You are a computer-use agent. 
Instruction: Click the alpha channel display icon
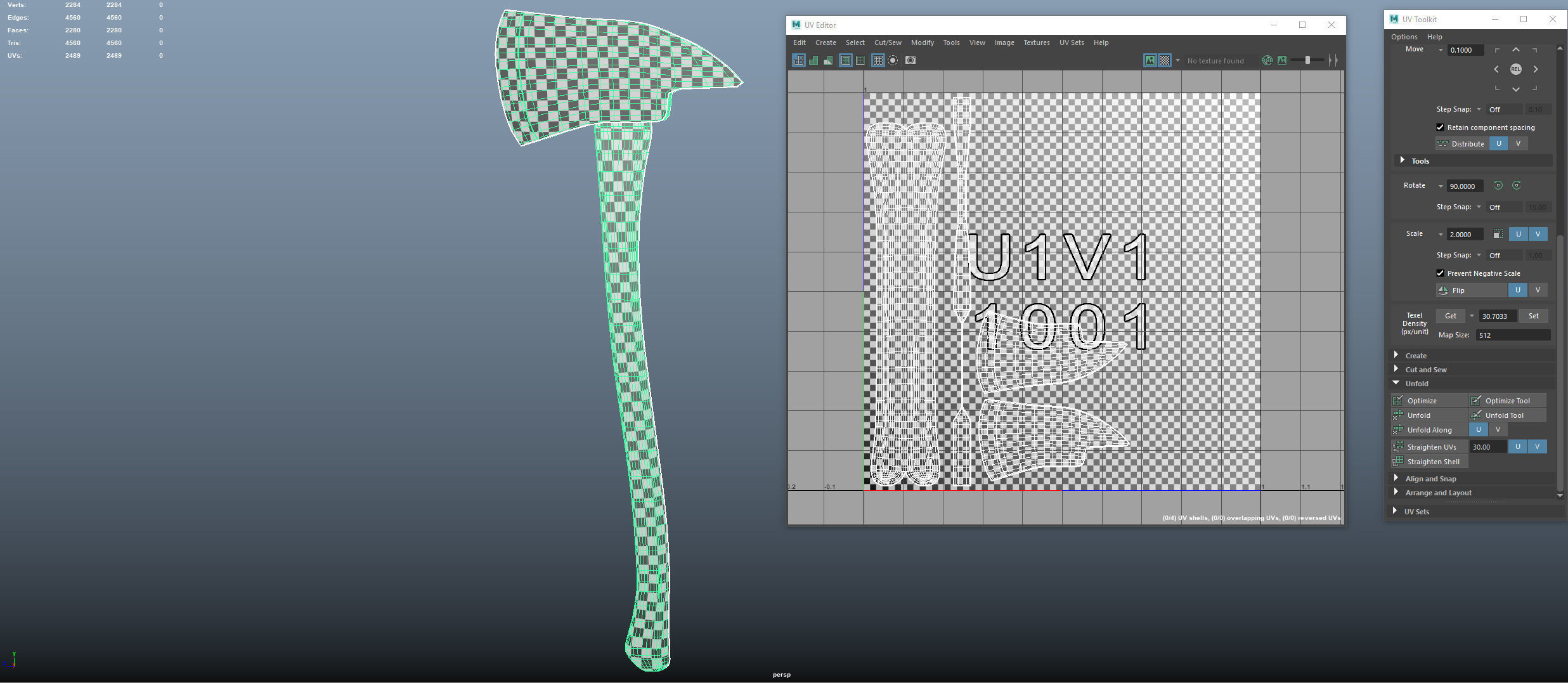point(1282,60)
